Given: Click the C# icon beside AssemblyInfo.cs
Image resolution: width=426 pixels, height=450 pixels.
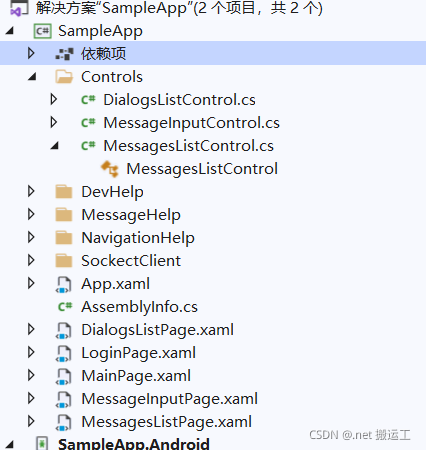Looking at the screenshot, I should click(x=65, y=307).
